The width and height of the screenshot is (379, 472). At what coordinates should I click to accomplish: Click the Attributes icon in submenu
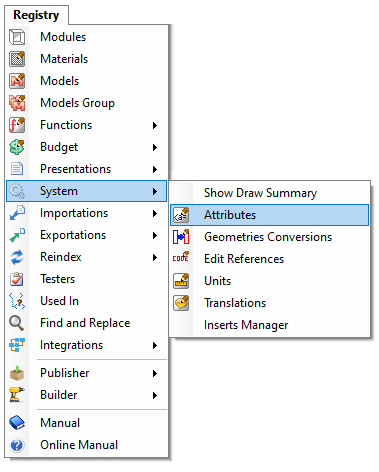[181, 215]
